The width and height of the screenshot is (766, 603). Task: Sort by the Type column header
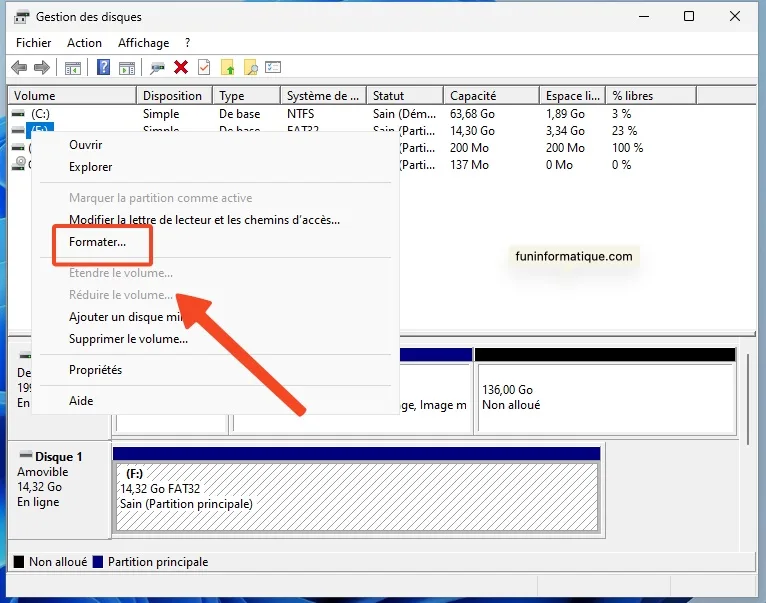[247, 96]
